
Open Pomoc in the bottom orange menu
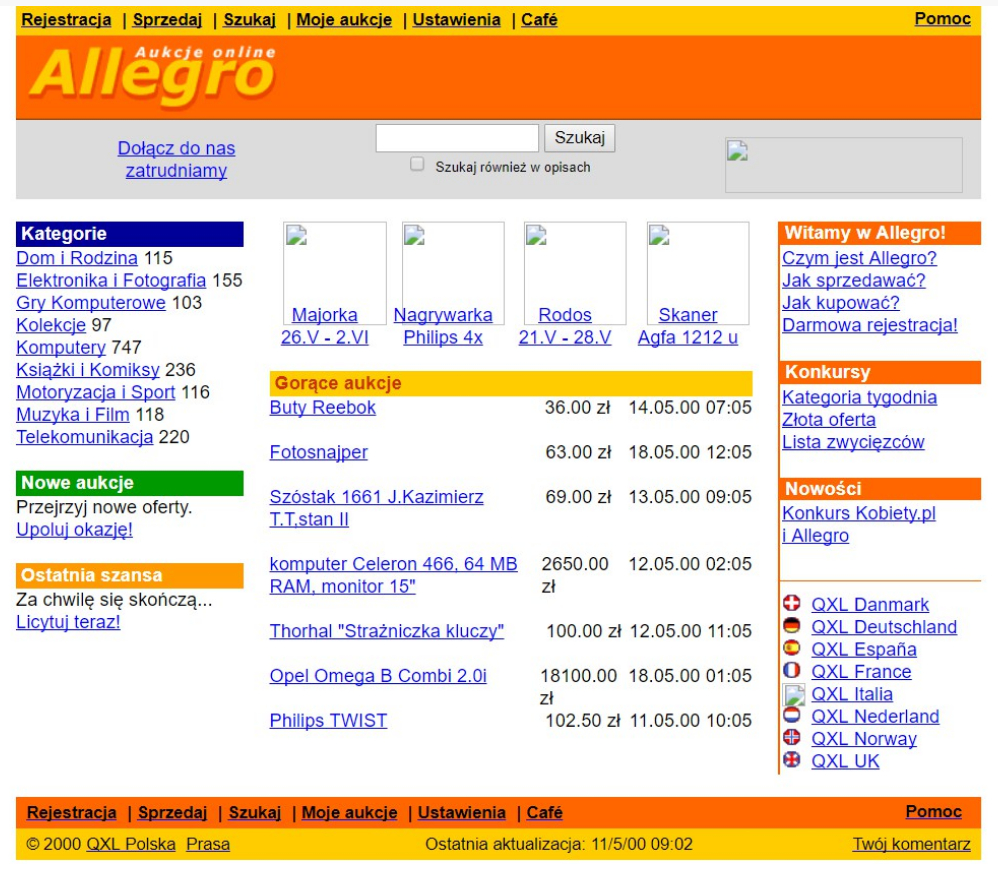(x=934, y=811)
